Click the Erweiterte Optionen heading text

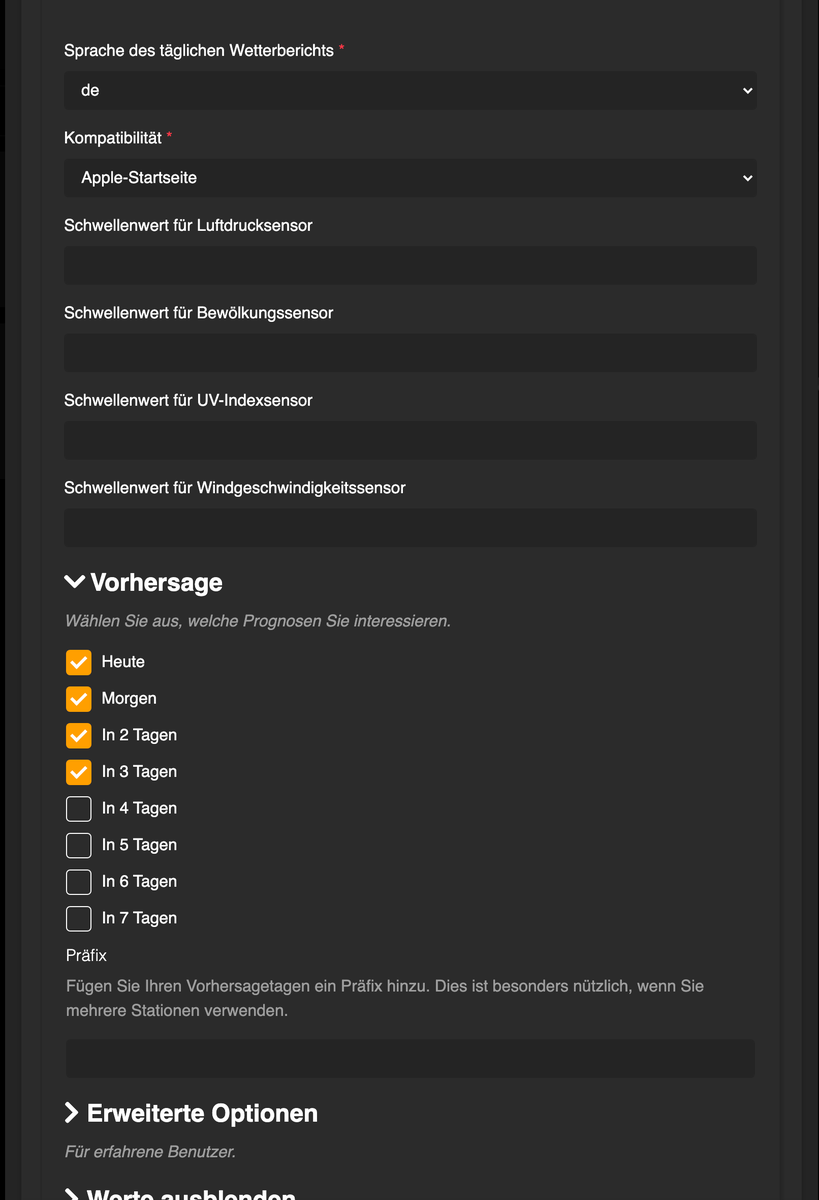click(x=202, y=1113)
